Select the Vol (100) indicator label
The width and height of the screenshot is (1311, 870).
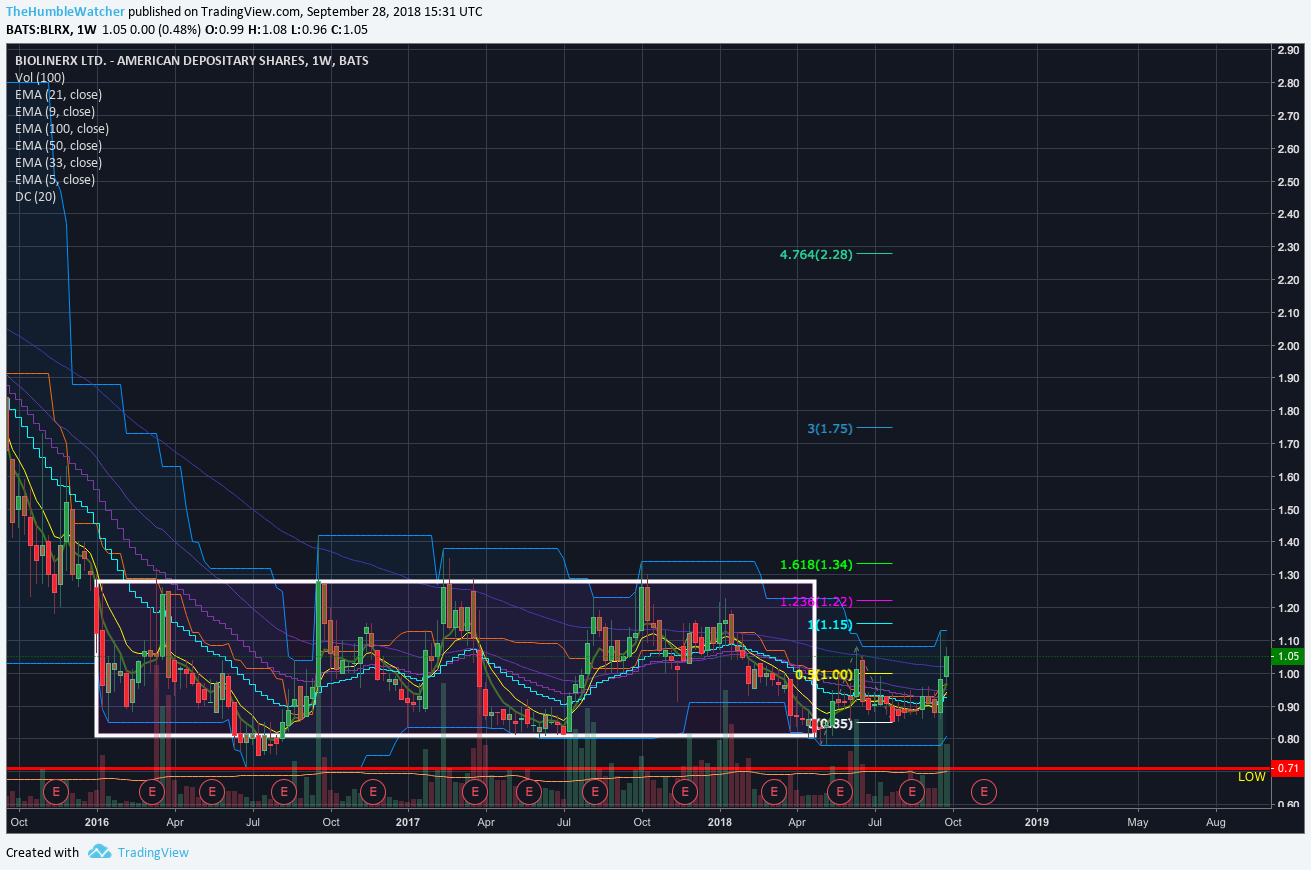point(40,78)
